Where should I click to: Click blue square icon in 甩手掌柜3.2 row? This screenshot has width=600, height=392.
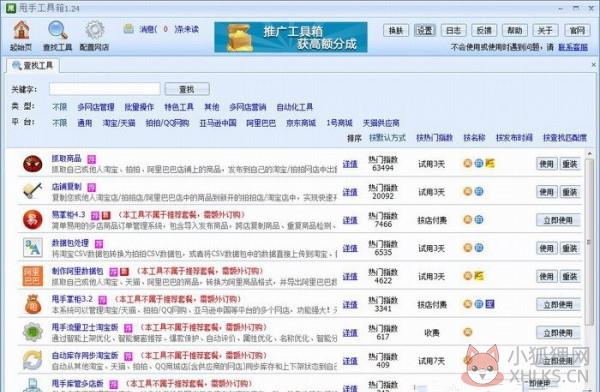[490, 304]
